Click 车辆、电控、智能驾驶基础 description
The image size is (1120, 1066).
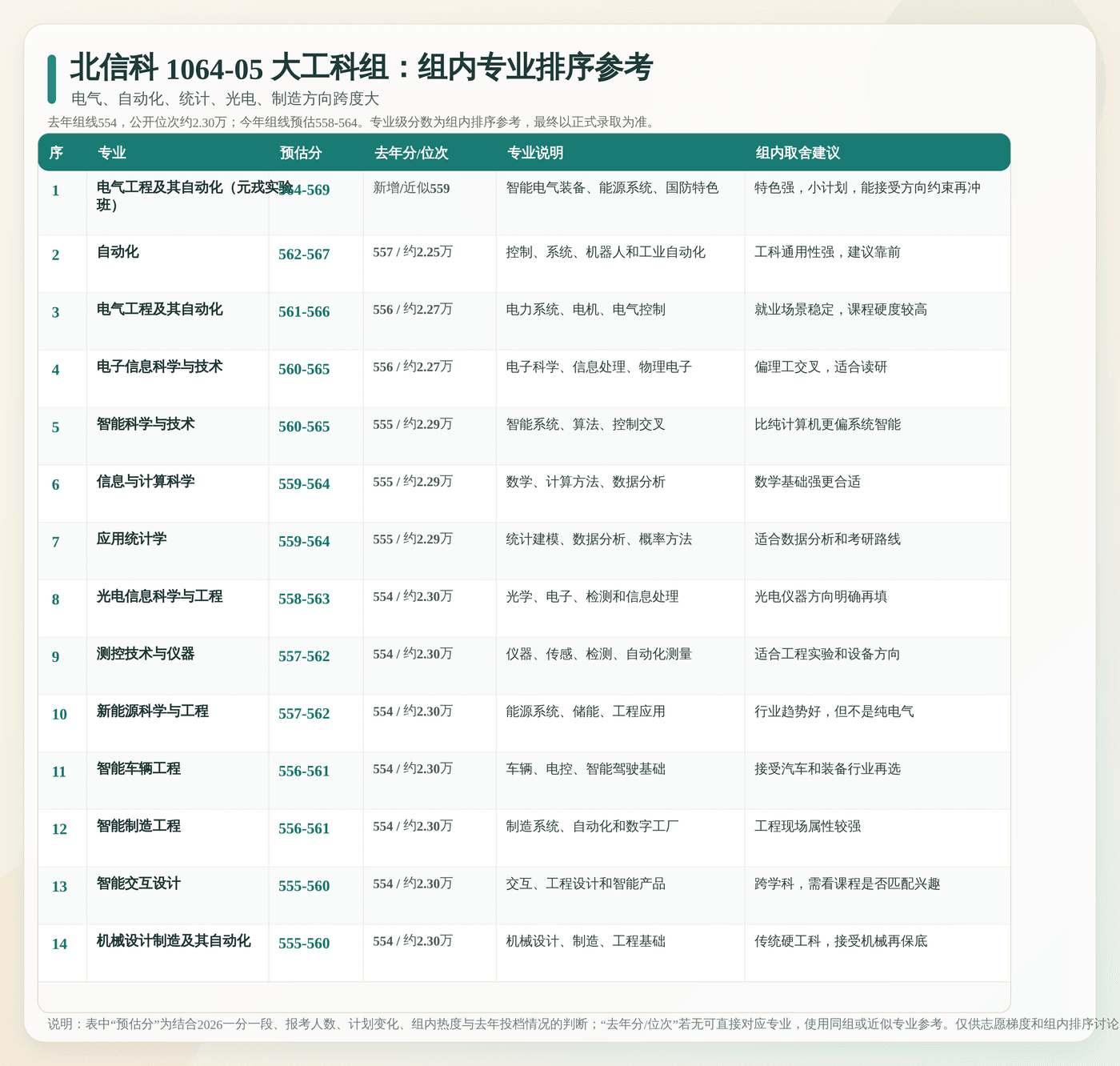point(586,770)
